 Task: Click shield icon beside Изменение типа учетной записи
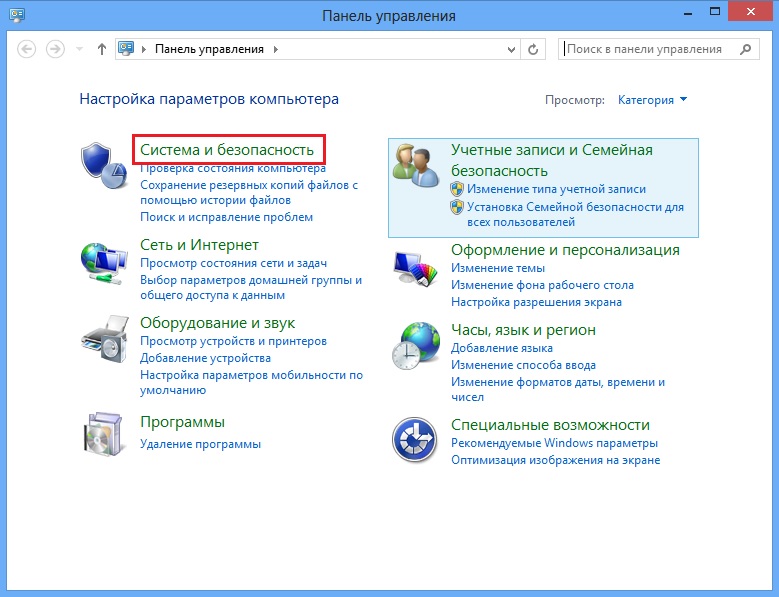pos(457,189)
